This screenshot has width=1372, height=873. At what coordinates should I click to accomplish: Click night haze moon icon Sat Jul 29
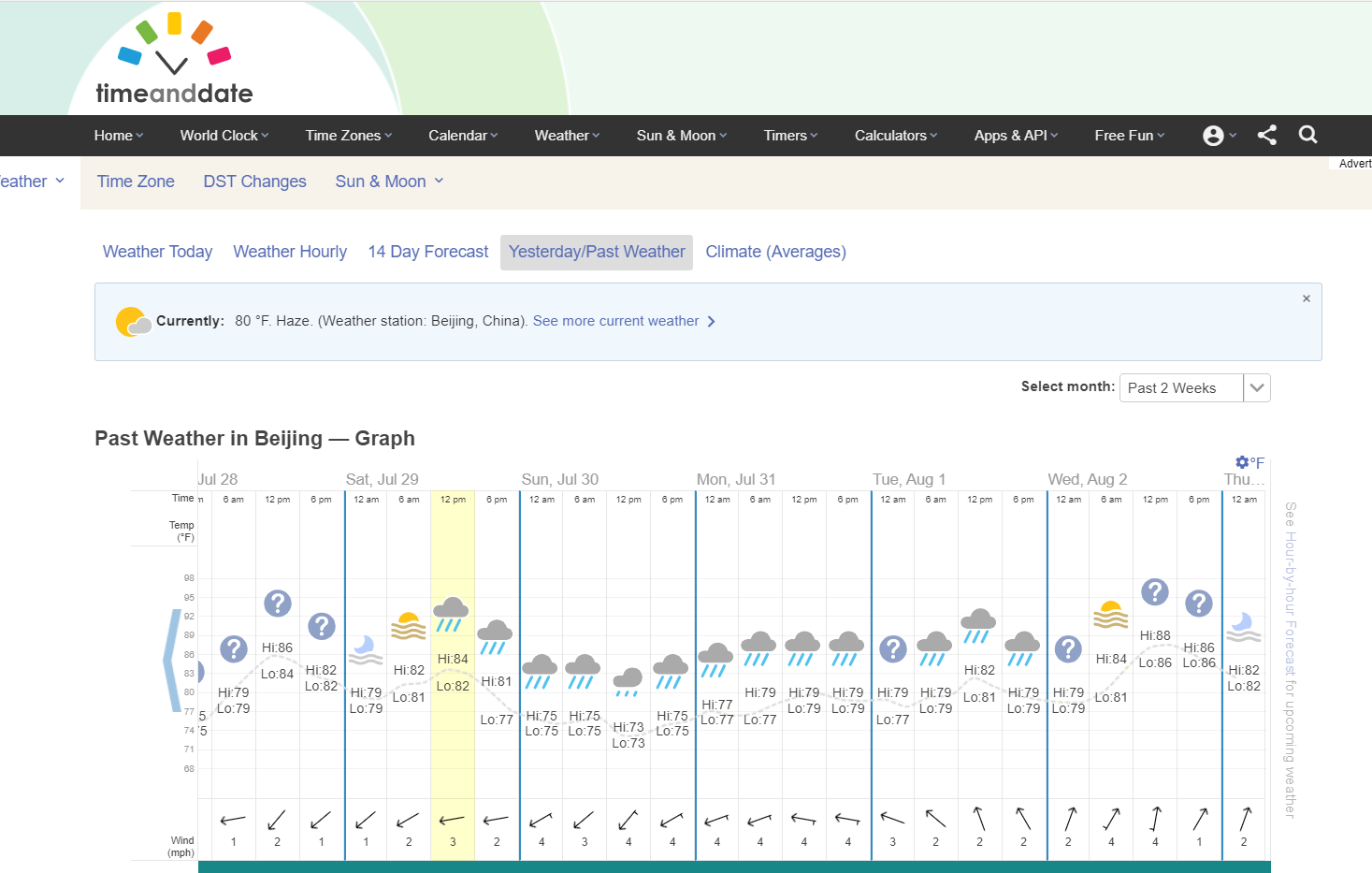pyautogui.click(x=366, y=649)
